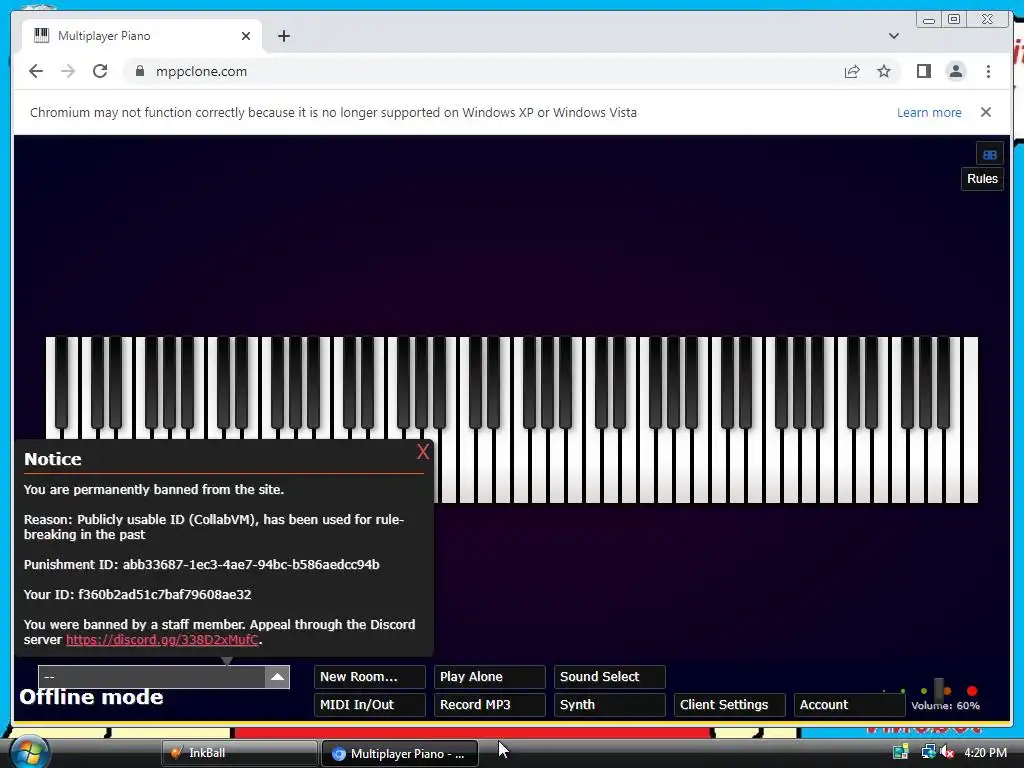Dismiss the Chromium unsupported warning bar

click(x=985, y=112)
